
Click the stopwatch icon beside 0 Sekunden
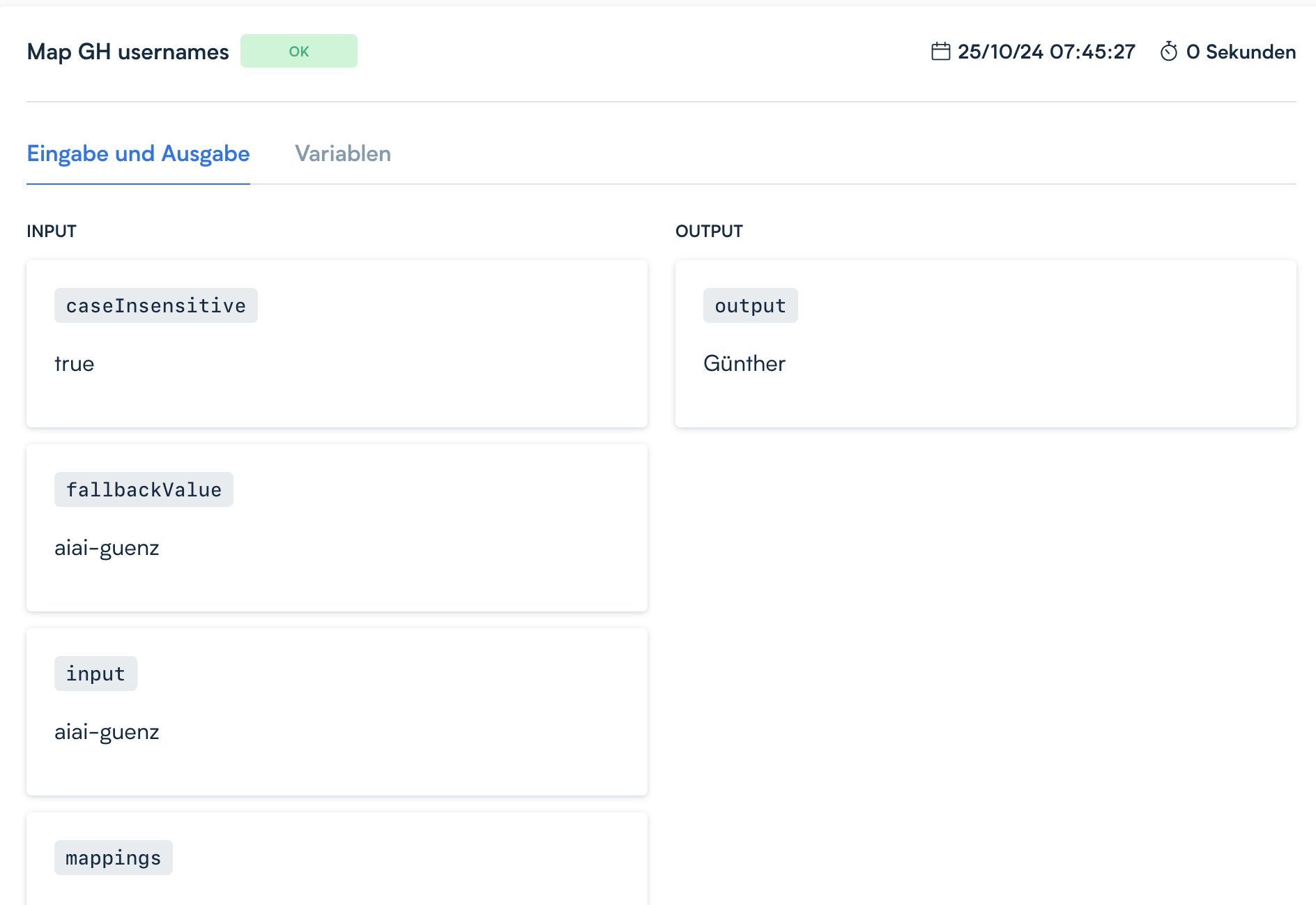pyautogui.click(x=1169, y=52)
